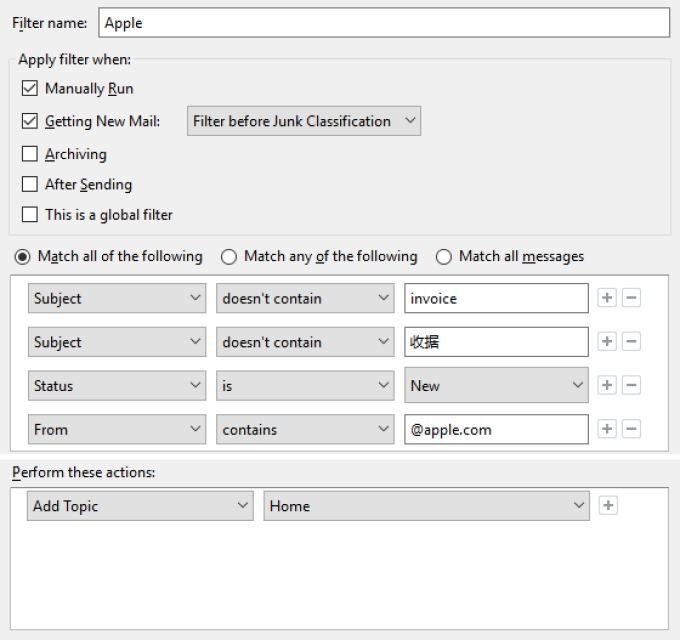Remove the Status is New rule
The width and height of the screenshot is (680, 640).
point(631,385)
